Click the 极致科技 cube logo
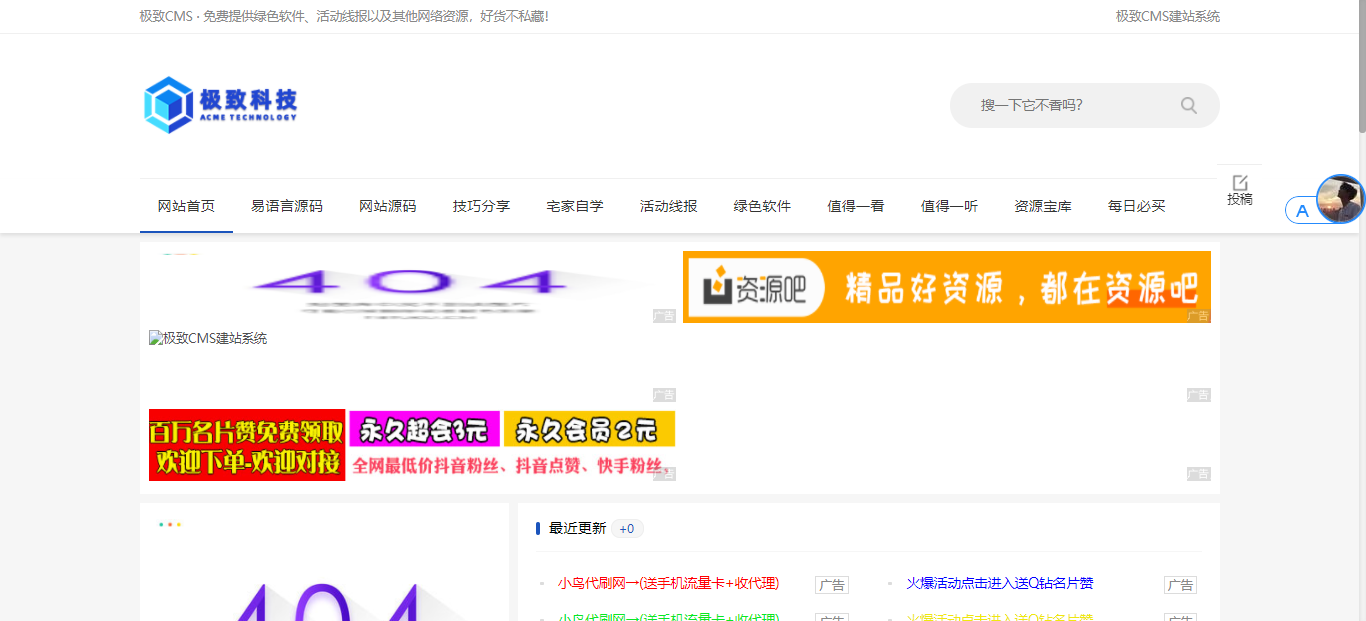Viewport: 1366px width, 621px height. point(168,105)
